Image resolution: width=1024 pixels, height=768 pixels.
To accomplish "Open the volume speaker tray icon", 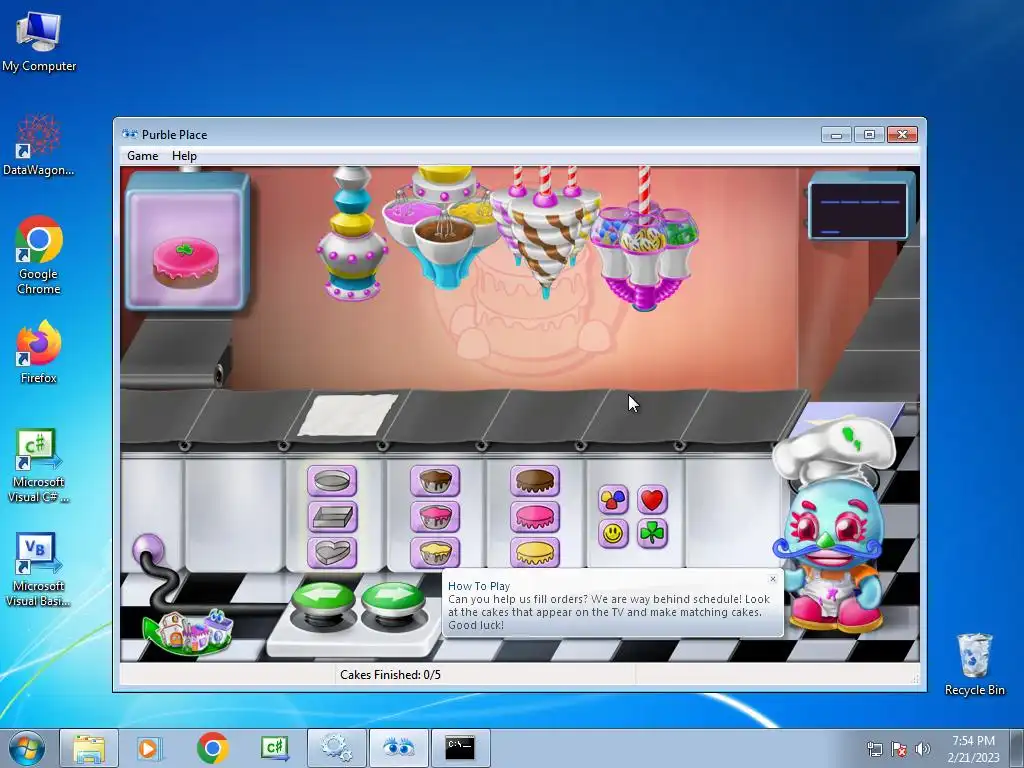I will tap(922, 749).
